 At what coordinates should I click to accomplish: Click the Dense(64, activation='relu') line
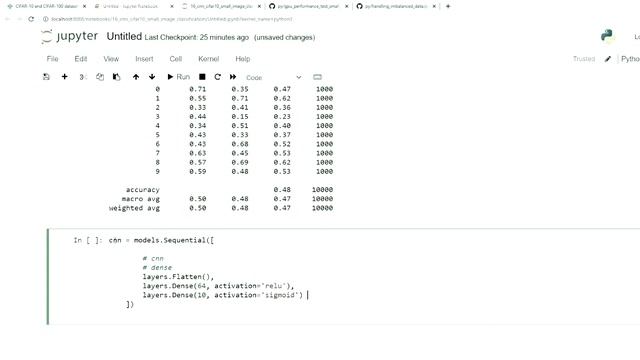pos(218,286)
